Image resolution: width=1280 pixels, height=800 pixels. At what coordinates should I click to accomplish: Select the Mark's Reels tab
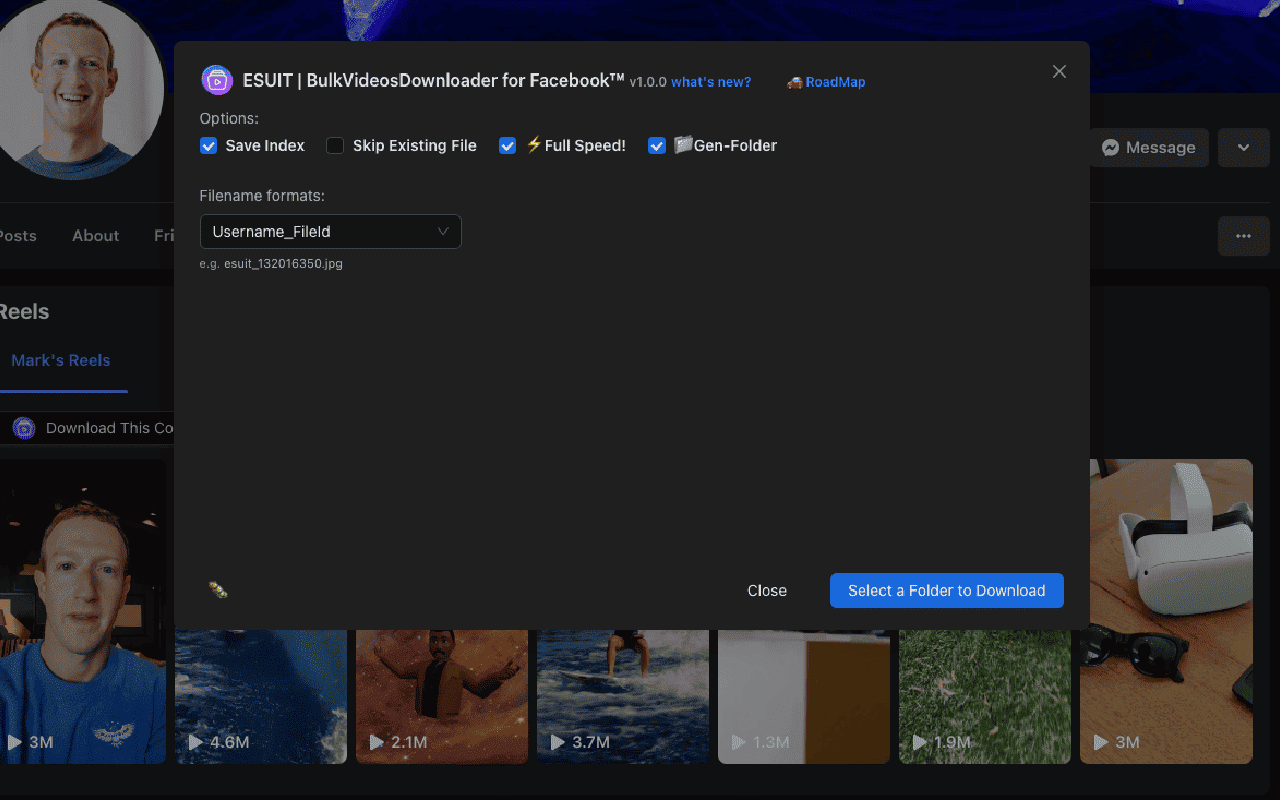coord(61,360)
